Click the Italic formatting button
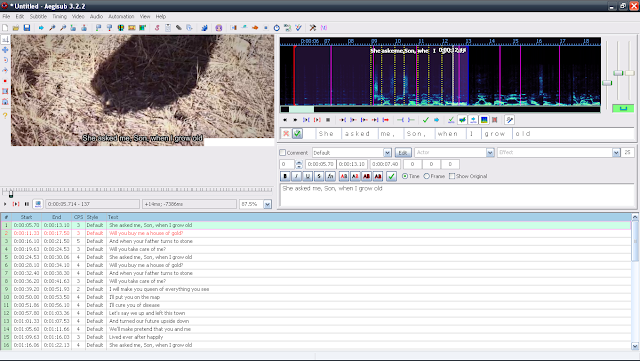This screenshot has height=361, width=640. (x=296, y=176)
